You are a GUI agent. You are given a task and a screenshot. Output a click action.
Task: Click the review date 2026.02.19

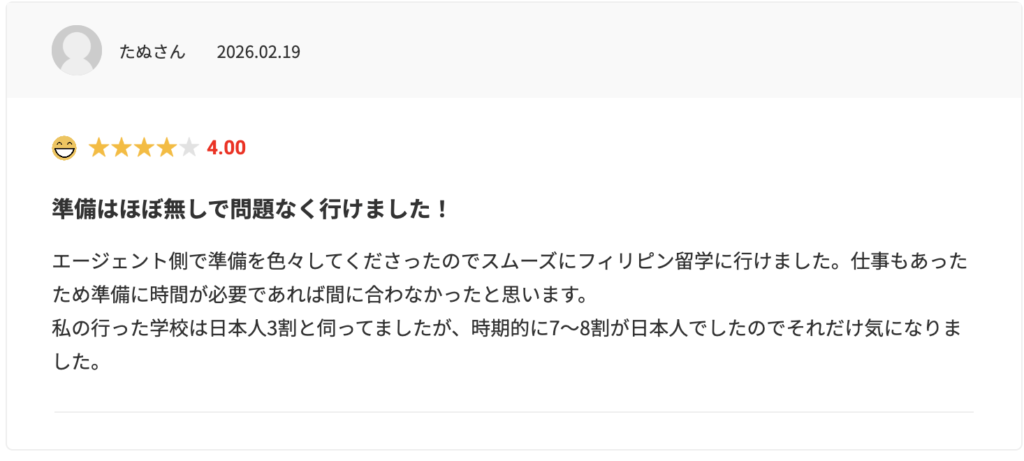click(258, 52)
